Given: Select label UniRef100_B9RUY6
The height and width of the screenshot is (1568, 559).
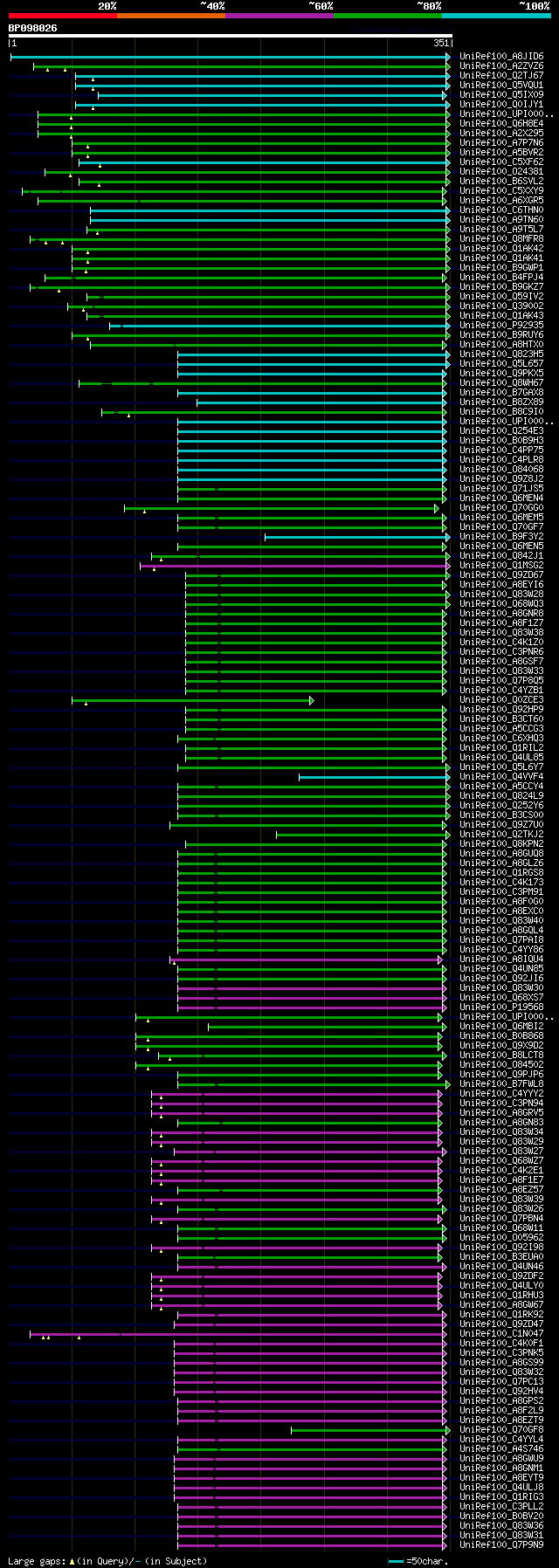Looking at the screenshot, I should click(x=501, y=335).
